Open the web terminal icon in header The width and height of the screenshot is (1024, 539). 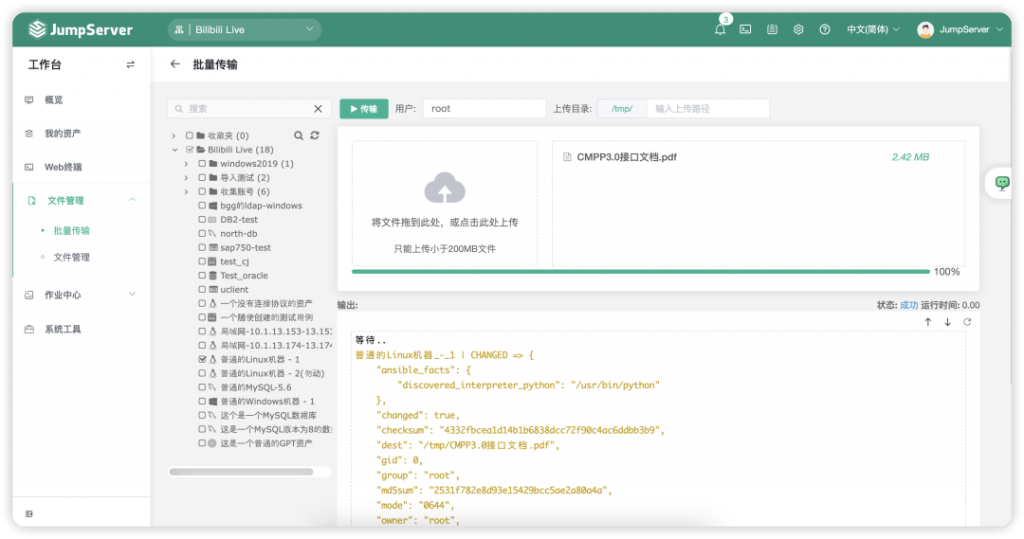pos(745,29)
